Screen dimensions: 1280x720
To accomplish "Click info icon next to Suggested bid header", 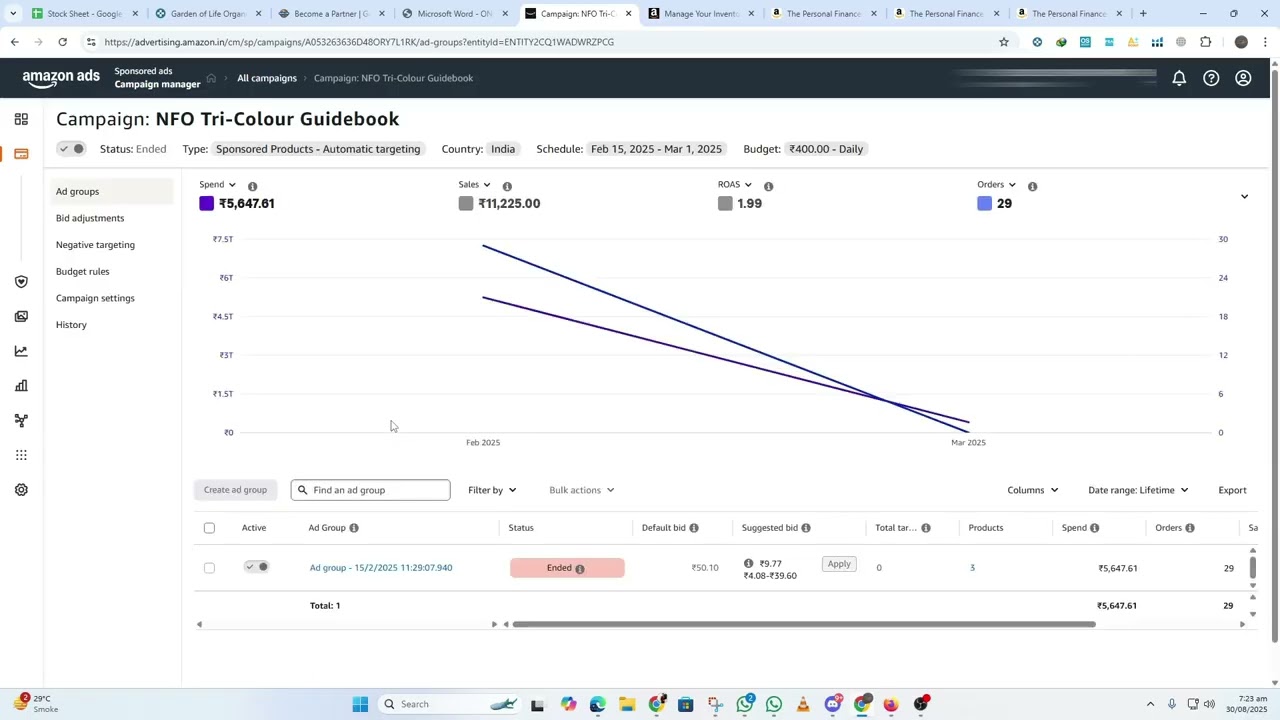I will point(806,528).
